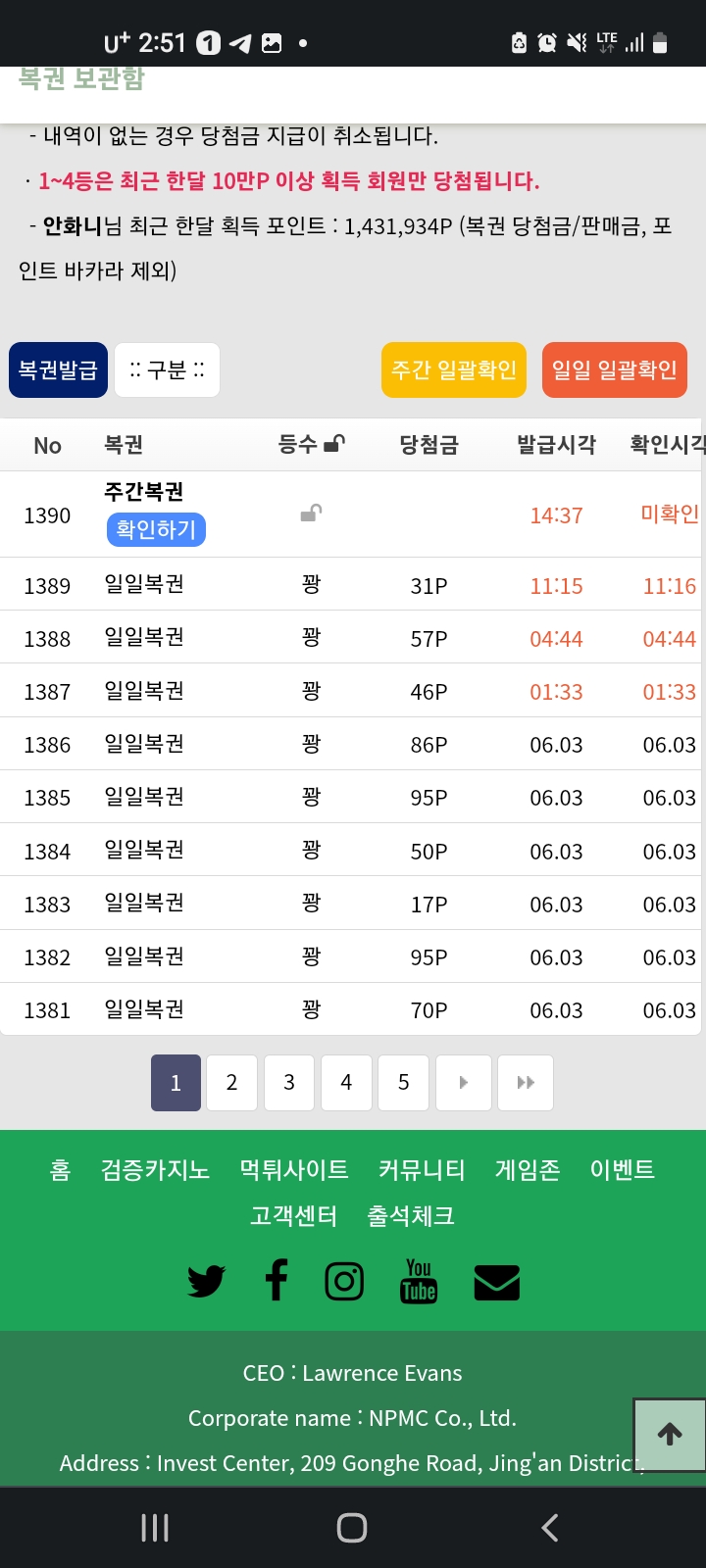The image size is (706, 1568).
Task: Open the :: 구분 :: dropdown
Action: pyautogui.click(x=167, y=369)
